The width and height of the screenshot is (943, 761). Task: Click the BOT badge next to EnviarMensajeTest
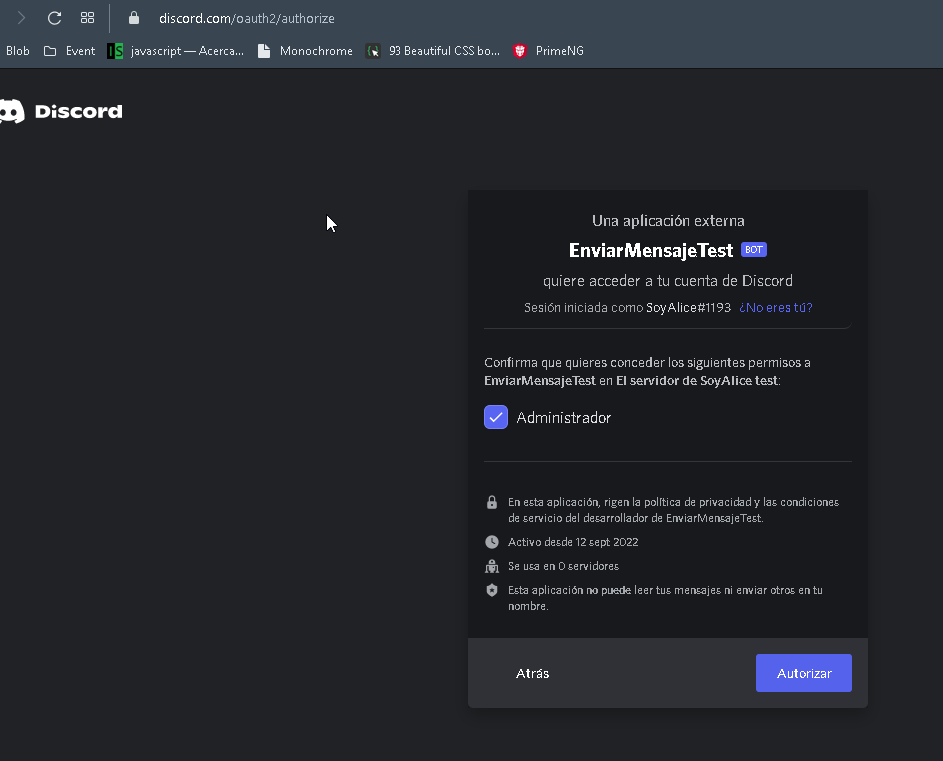(x=753, y=249)
